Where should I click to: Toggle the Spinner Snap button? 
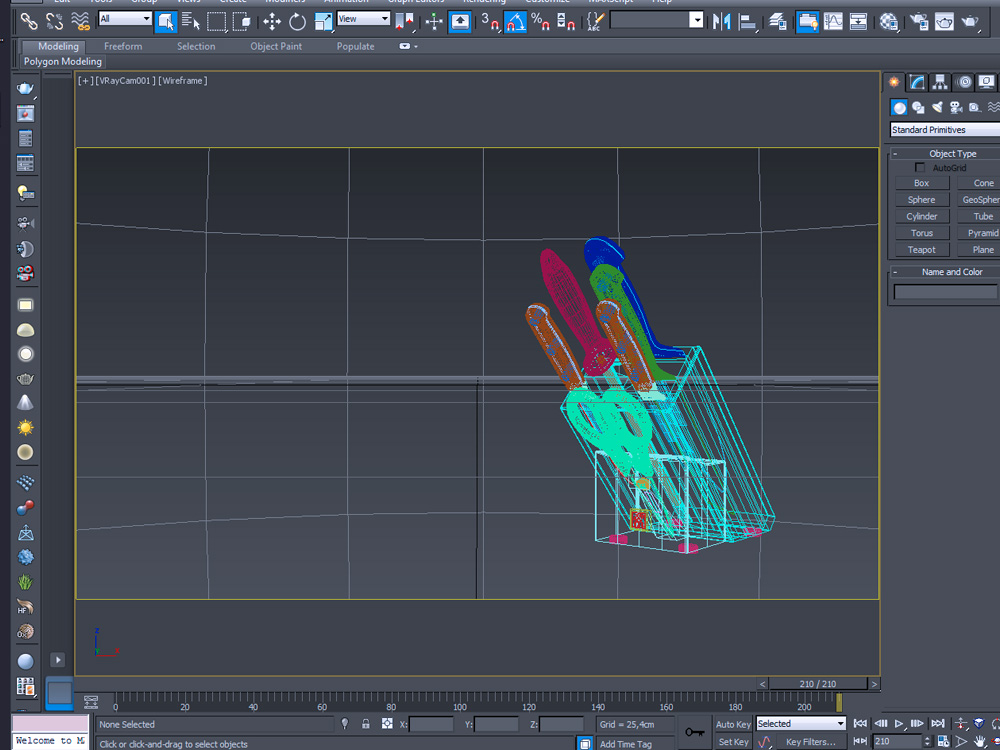click(x=566, y=22)
